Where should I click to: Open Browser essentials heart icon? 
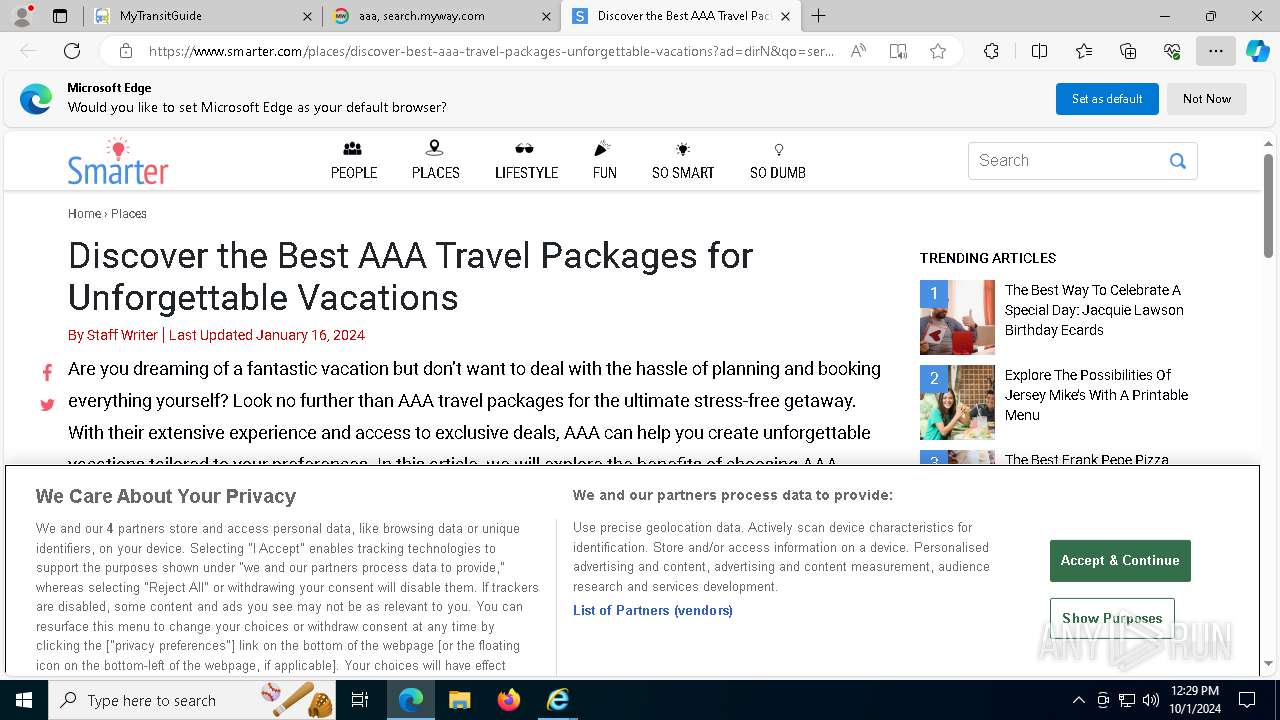1172,51
